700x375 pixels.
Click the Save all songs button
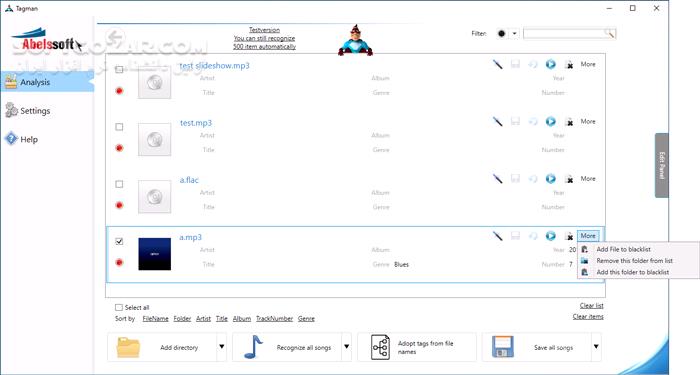[537, 347]
